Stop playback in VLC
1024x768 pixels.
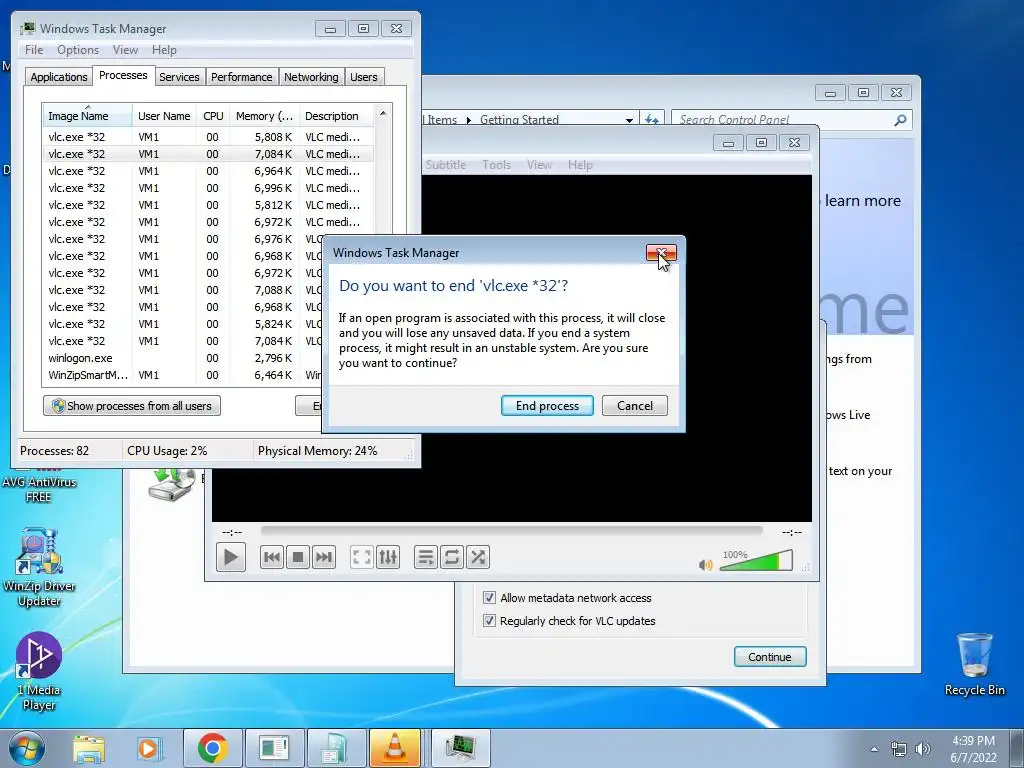[x=298, y=557]
